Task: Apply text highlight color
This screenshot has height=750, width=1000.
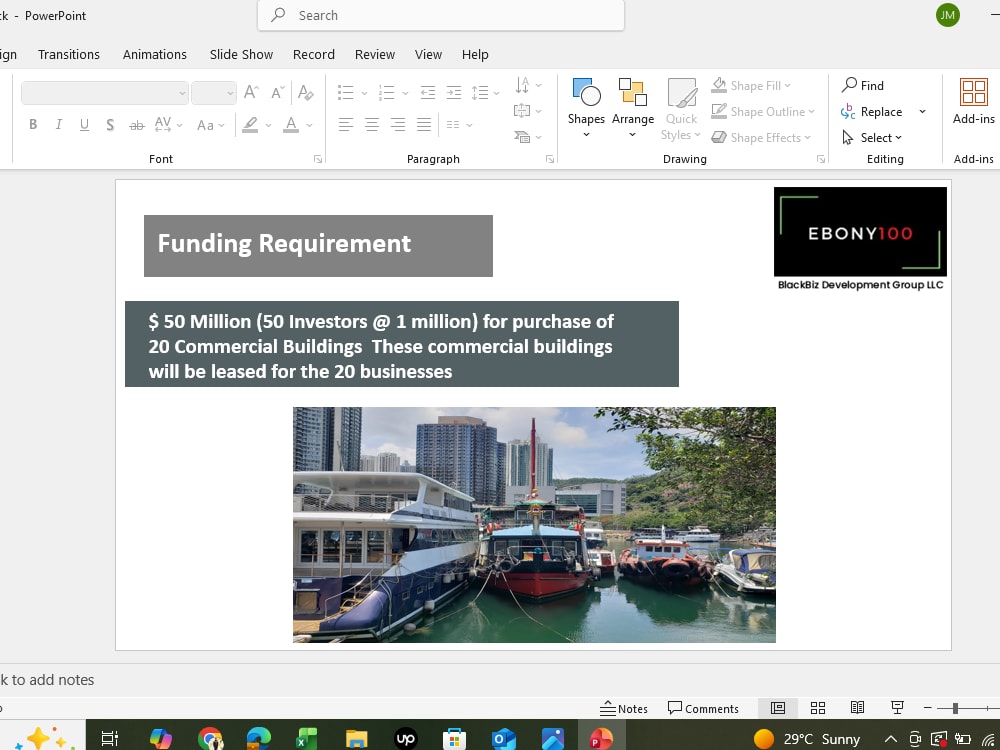Action: tap(250, 124)
